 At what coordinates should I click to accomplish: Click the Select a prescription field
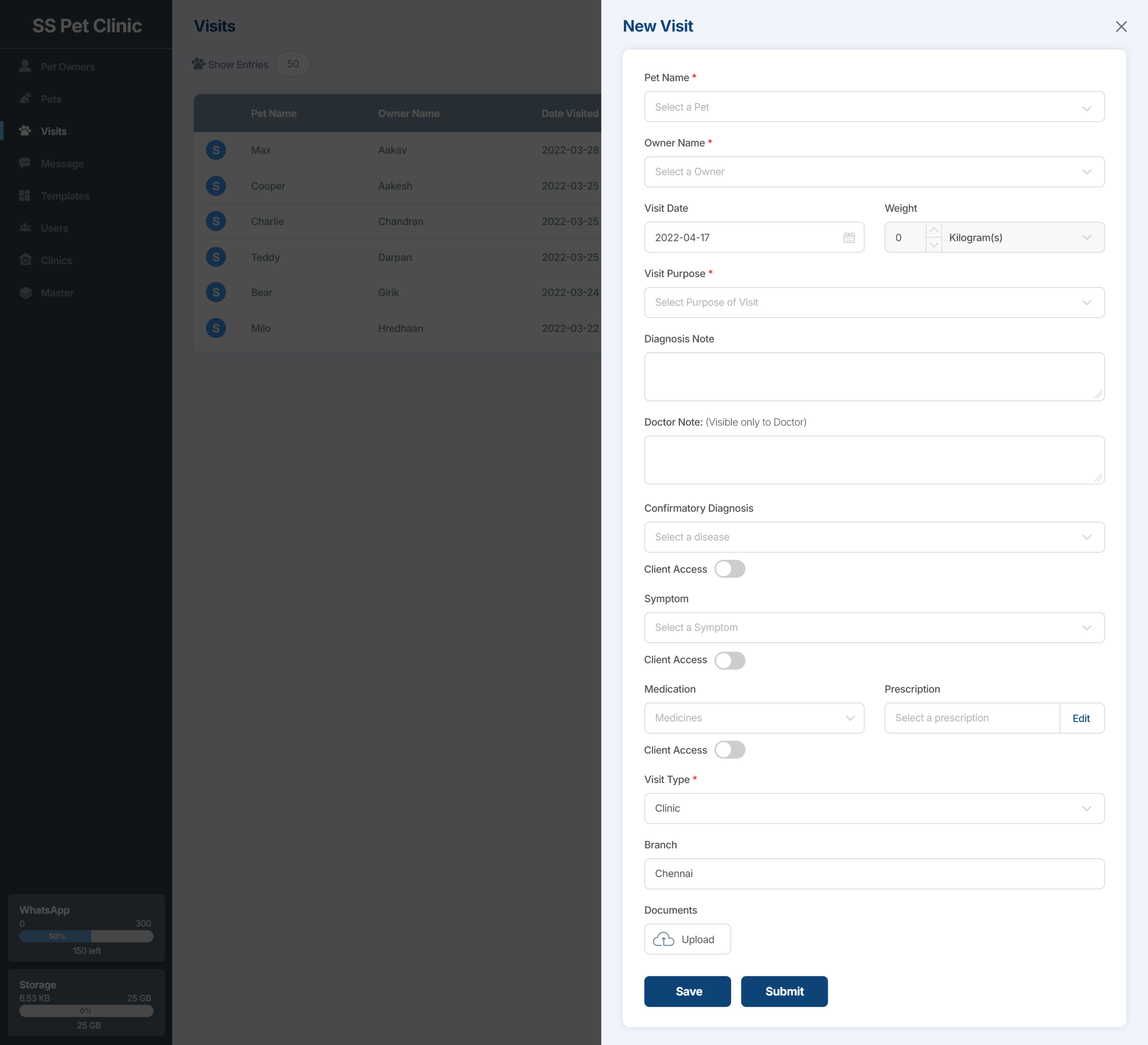972,718
